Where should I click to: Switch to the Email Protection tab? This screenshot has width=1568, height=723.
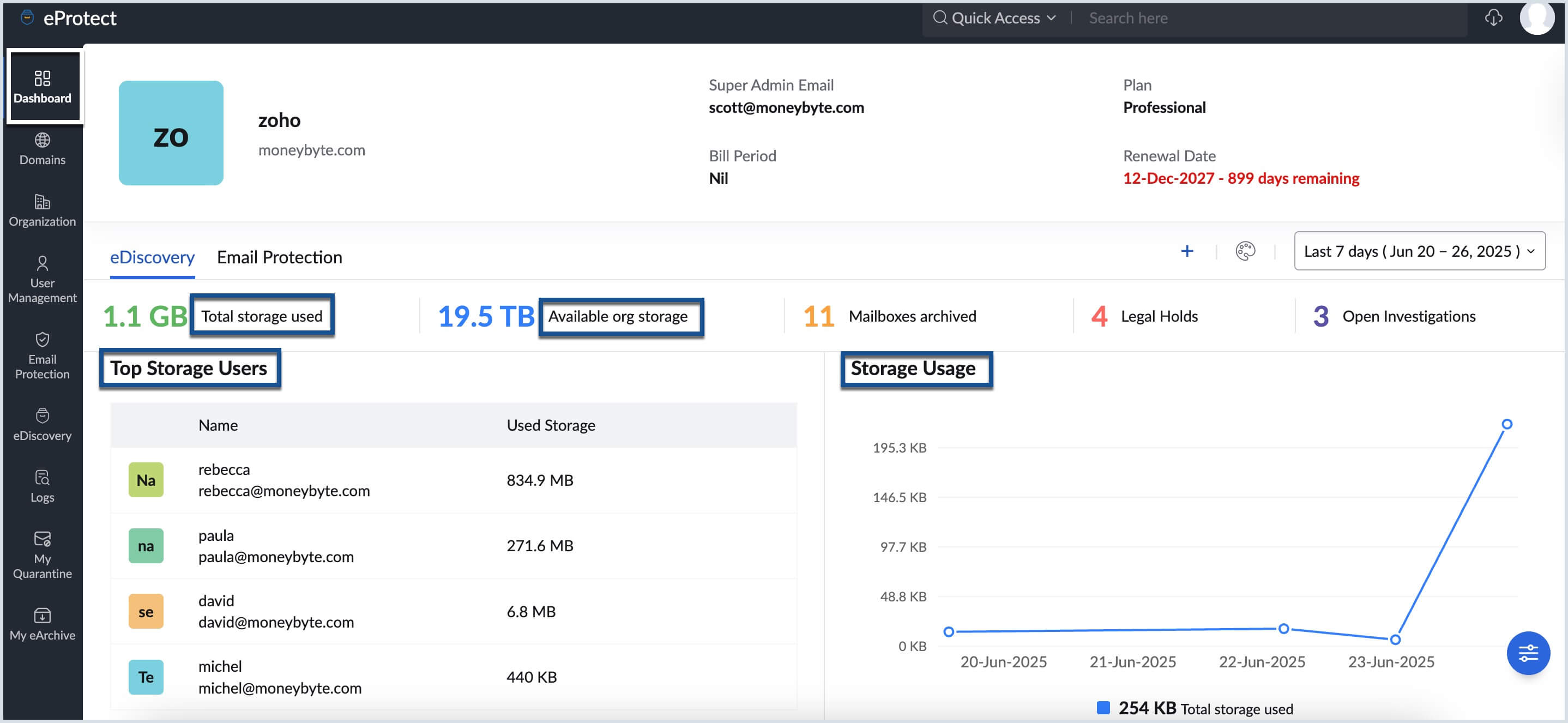[x=279, y=257]
